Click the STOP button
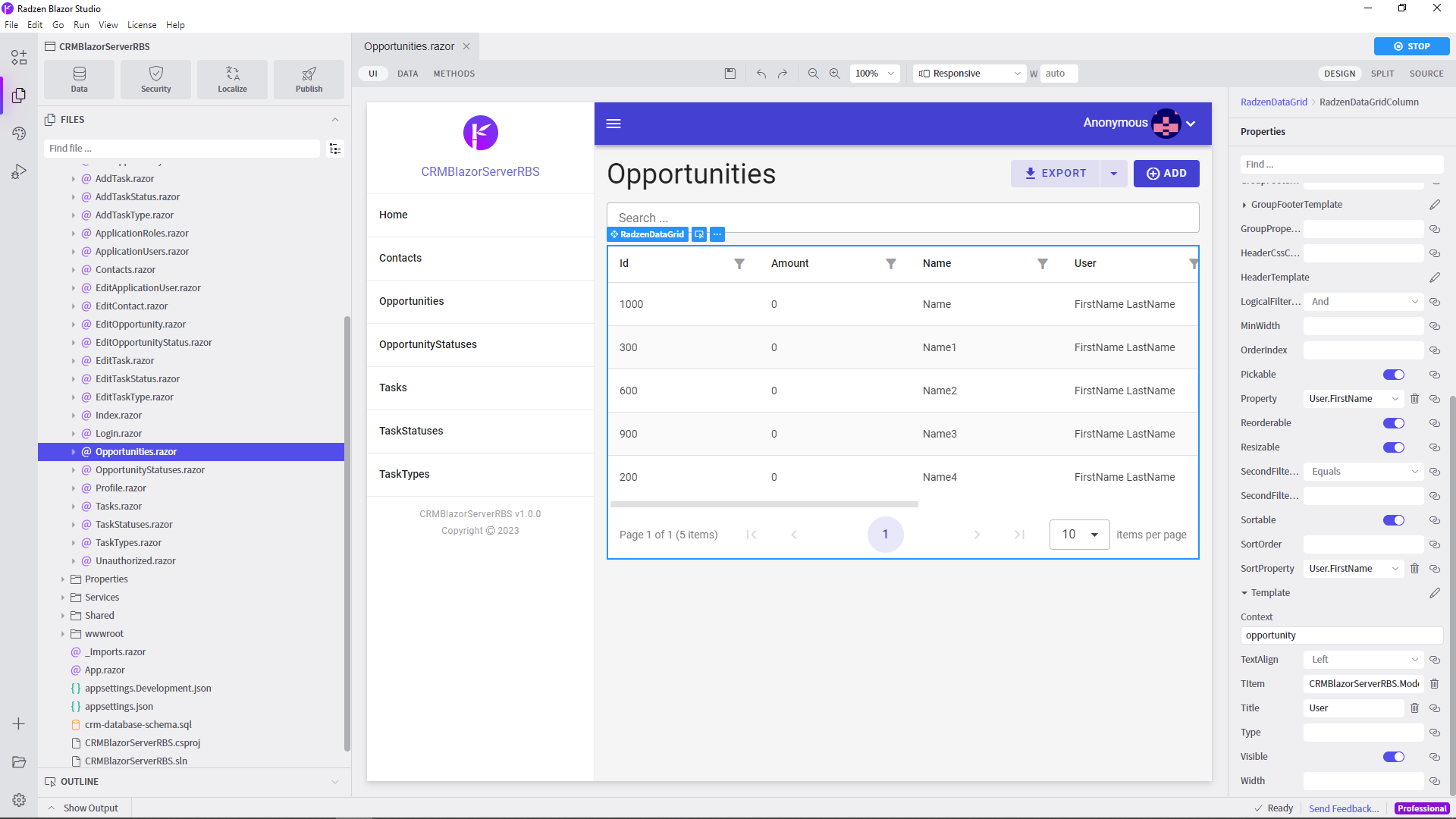This screenshot has height=819, width=1456. coord(1411,46)
